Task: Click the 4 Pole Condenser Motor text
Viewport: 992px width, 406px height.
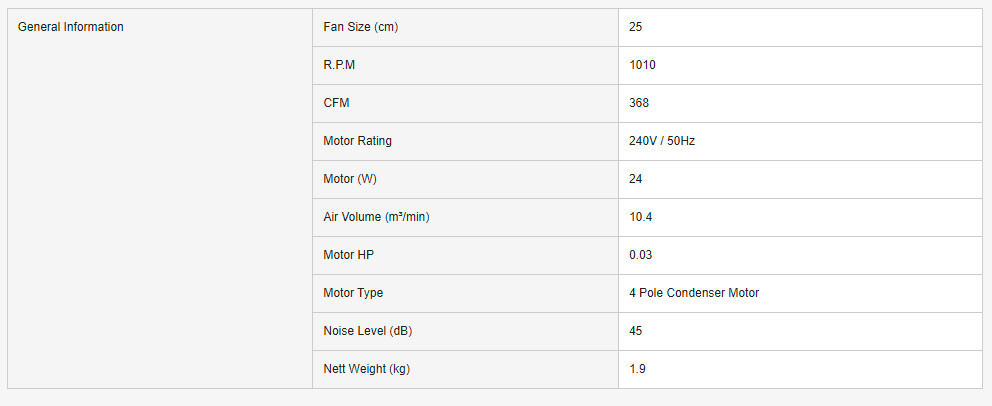Action: click(694, 293)
